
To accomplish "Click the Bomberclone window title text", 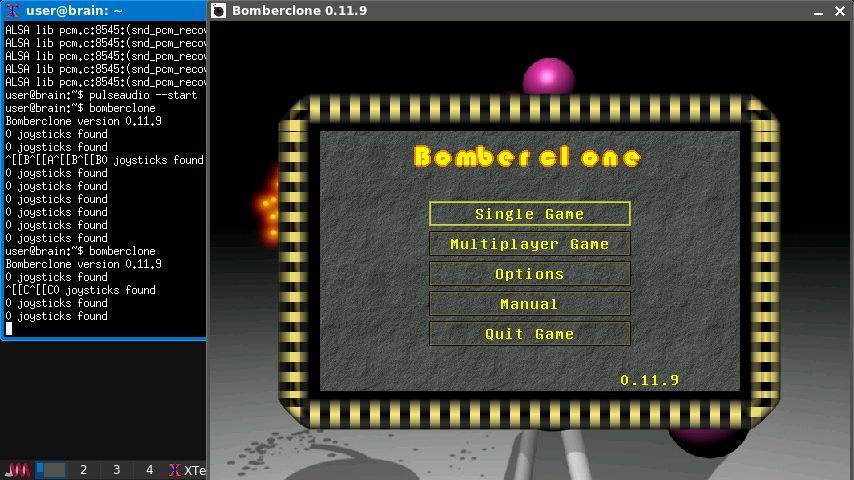I will click(x=286, y=11).
